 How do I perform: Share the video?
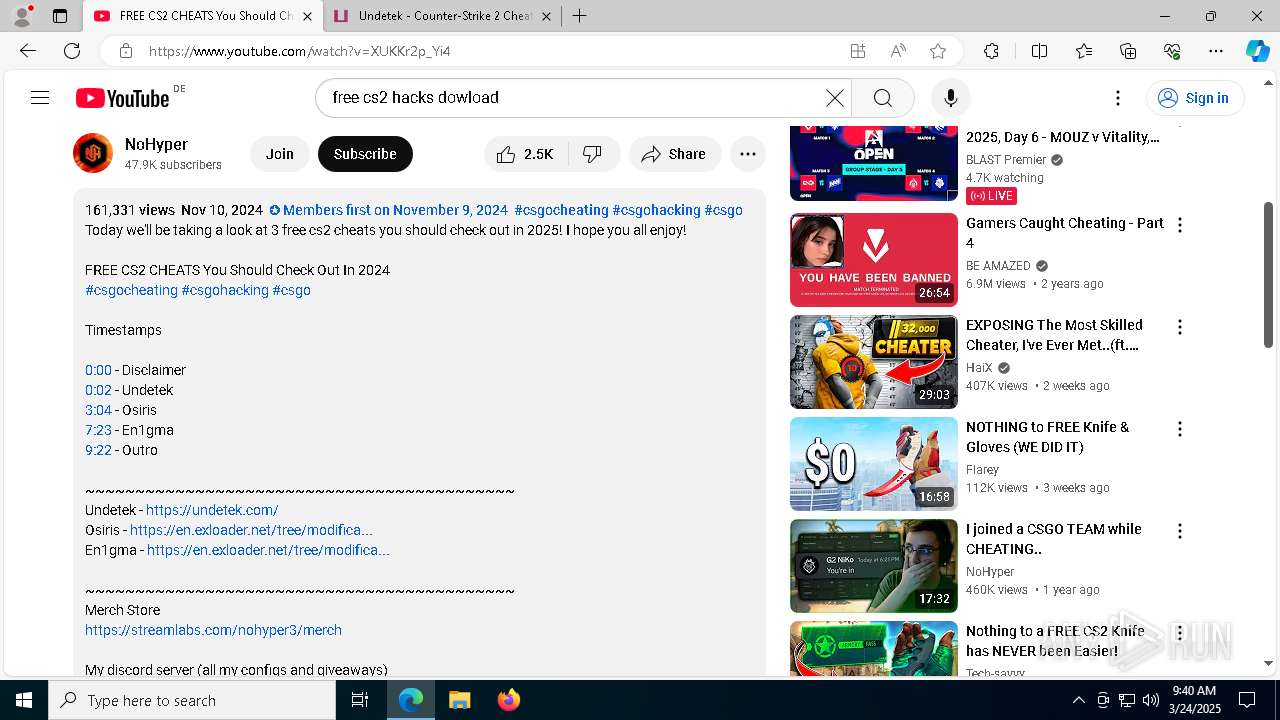(x=675, y=154)
